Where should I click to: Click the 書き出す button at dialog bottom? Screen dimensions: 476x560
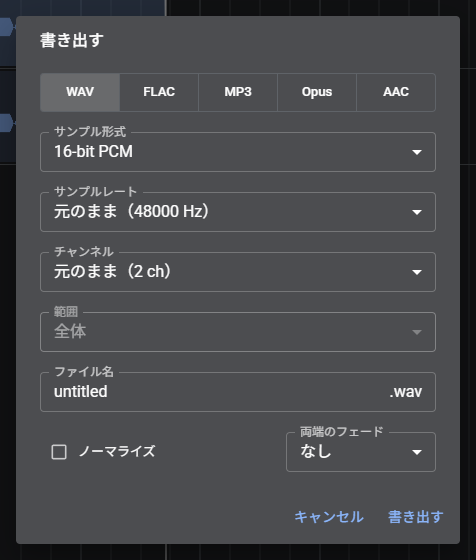click(416, 517)
